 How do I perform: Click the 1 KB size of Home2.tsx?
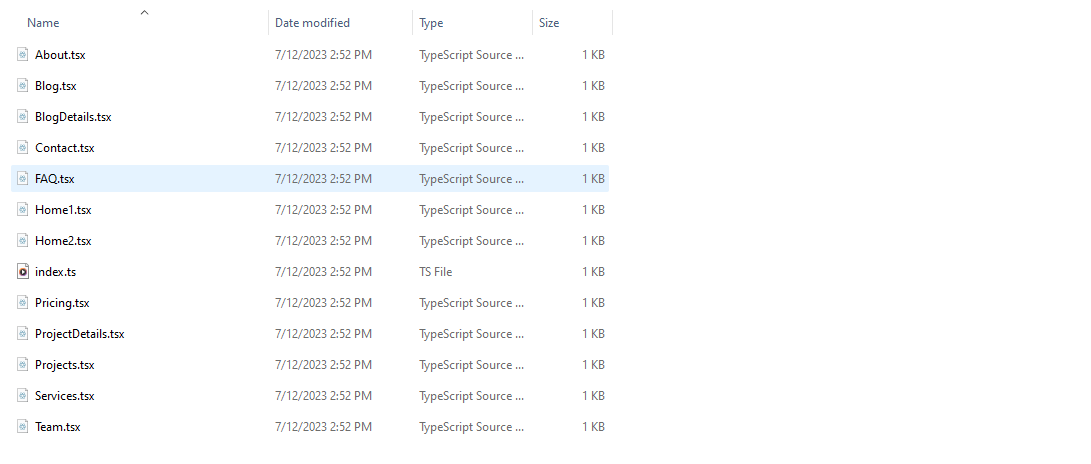pos(594,241)
